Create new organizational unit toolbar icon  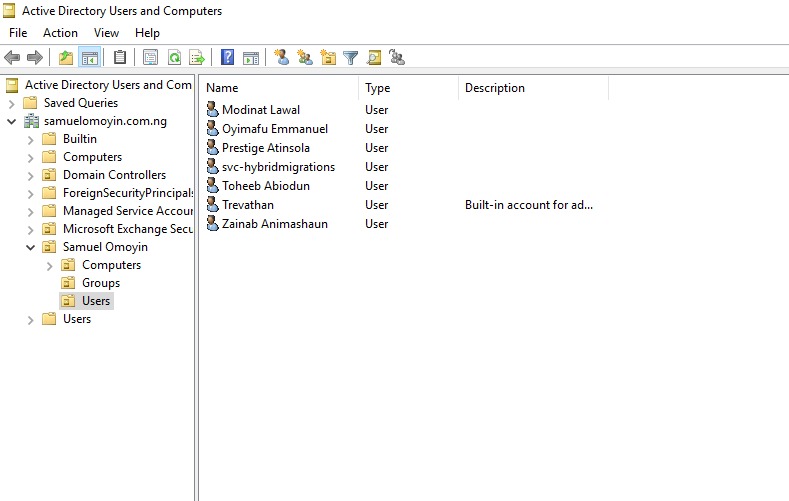pyautogui.click(x=328, y=57)
